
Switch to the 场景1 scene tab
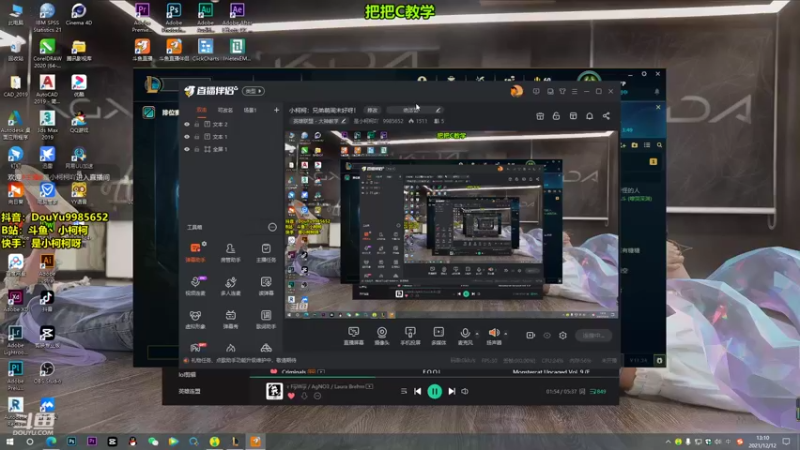250,110
